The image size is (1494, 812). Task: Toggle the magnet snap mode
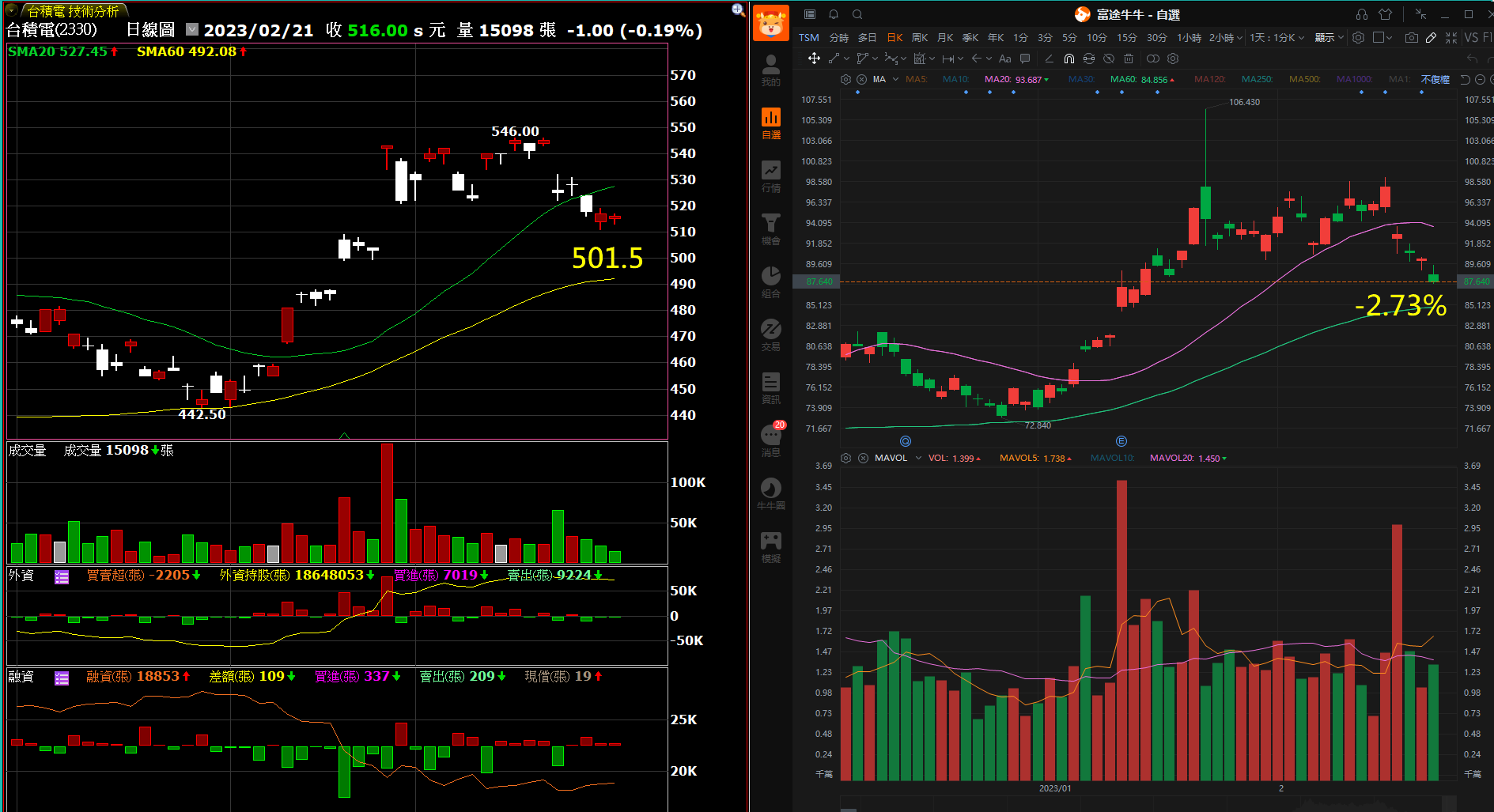pyautogui.click(x=1069, y=59)
